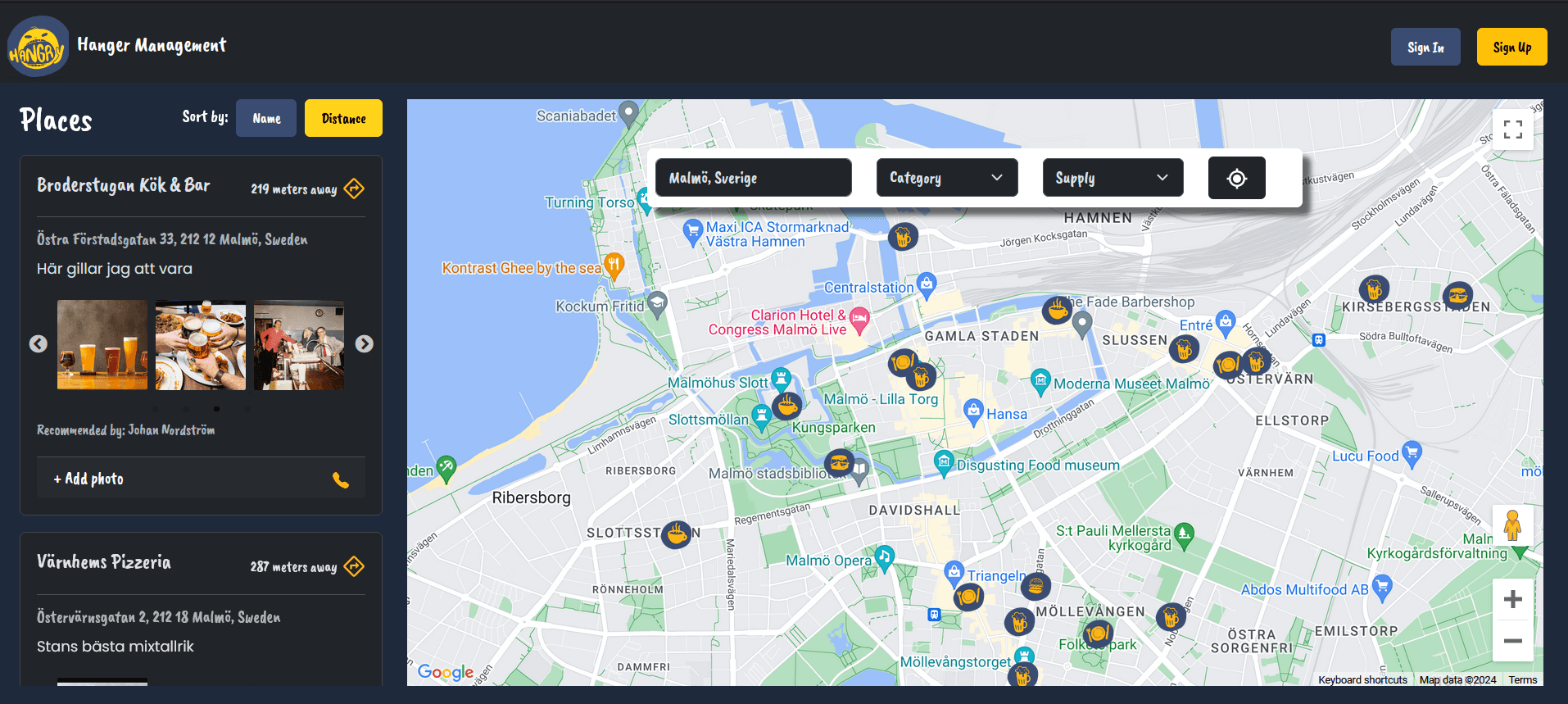
Task: Select beer marker below Möllevångstorget
Action: click(1022, 675)
